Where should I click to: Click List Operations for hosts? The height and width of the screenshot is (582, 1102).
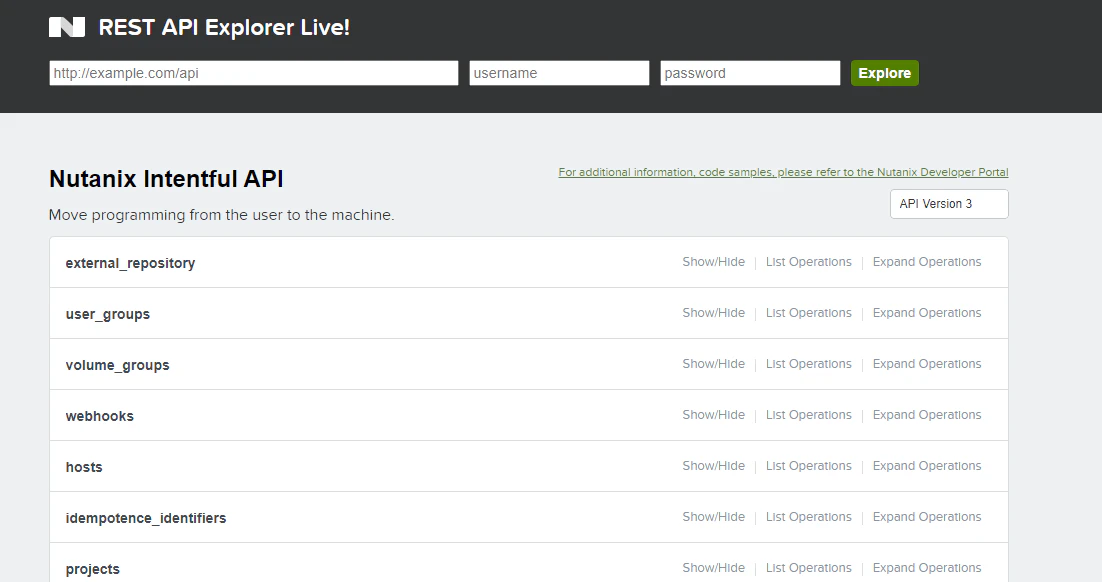[x=808, y=465]
